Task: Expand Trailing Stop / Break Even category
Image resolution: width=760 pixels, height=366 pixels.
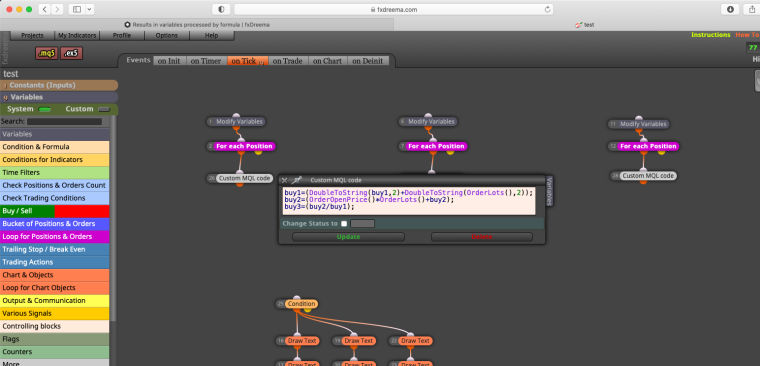Action: point(55,249)
